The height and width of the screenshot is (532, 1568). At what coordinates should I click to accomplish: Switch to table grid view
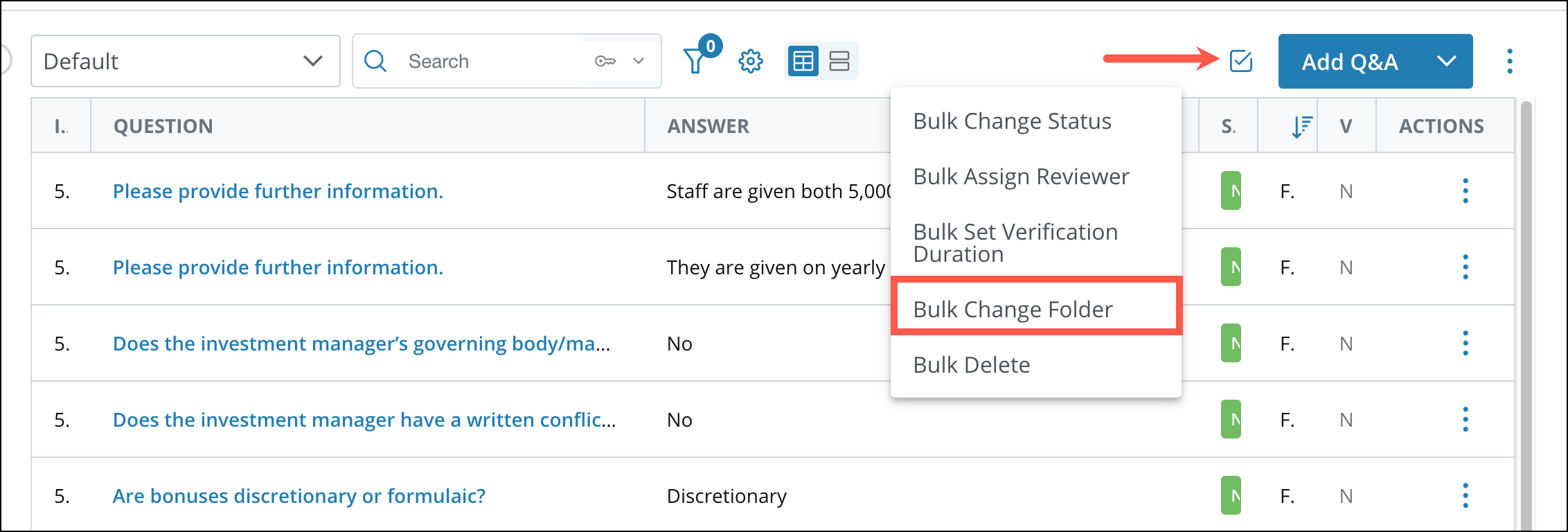pyautogui.click(x=803, y=61)
